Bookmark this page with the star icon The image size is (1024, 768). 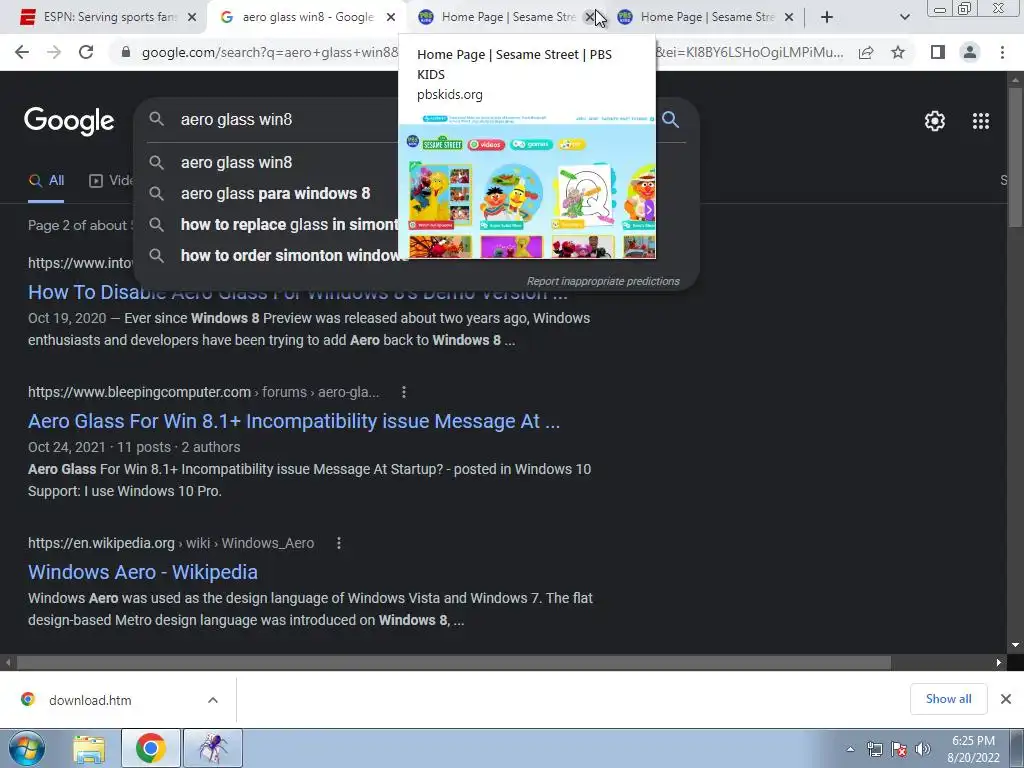899,52
